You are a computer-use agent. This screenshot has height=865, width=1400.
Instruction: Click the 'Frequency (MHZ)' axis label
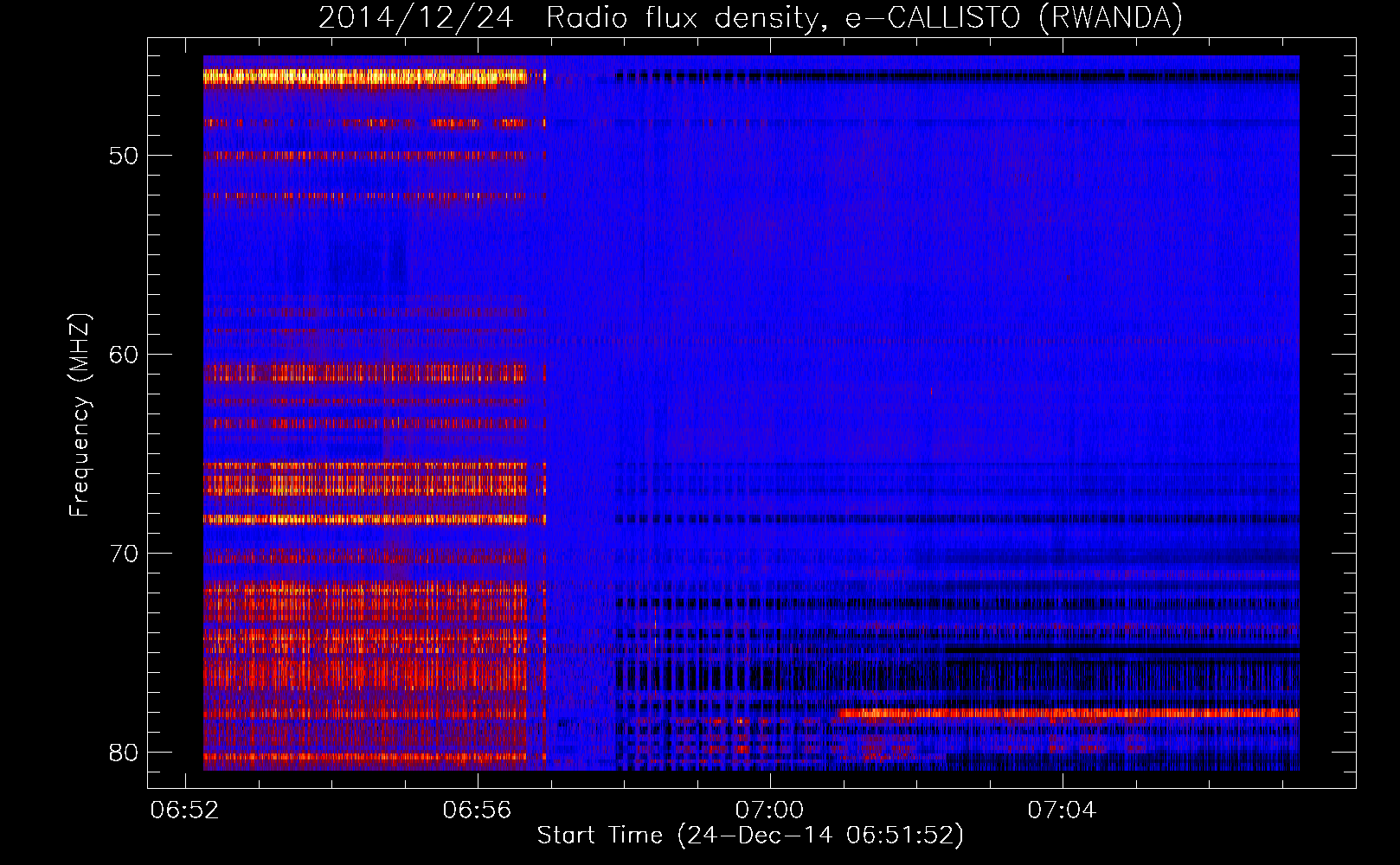pos(79,414)
